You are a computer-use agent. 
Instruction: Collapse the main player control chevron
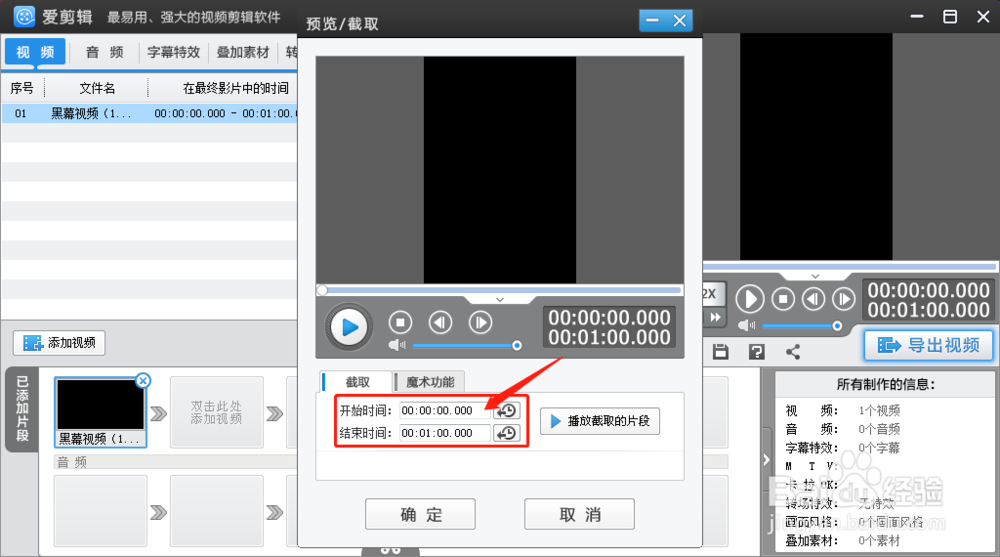click(x=815, y=276)
